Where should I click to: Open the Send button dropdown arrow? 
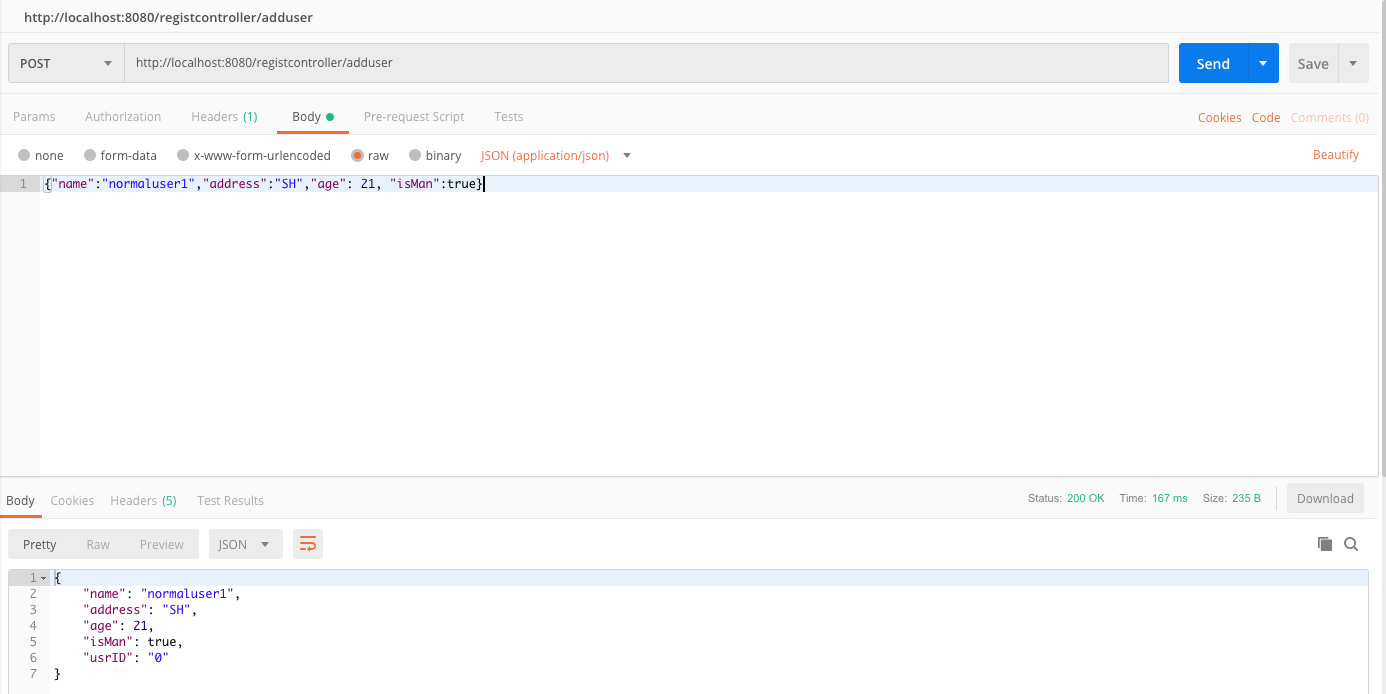[x=1263, y=63]
